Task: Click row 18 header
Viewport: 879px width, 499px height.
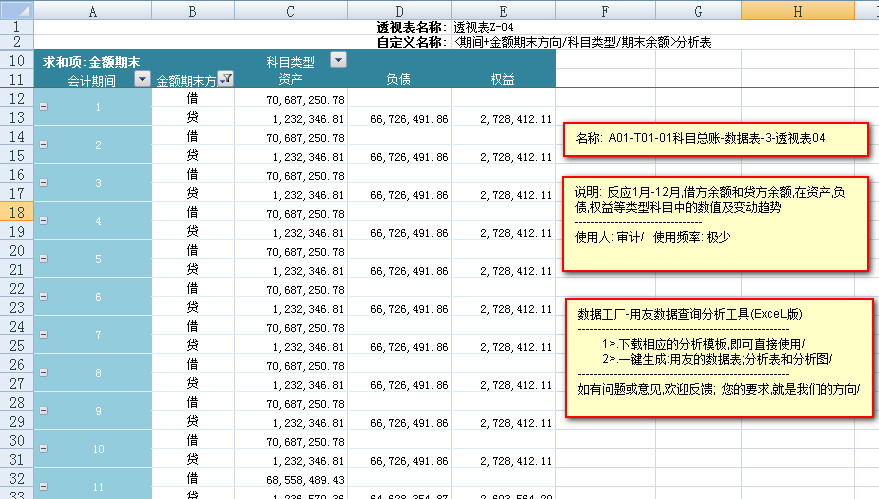Action: click(x=16, y=212)
